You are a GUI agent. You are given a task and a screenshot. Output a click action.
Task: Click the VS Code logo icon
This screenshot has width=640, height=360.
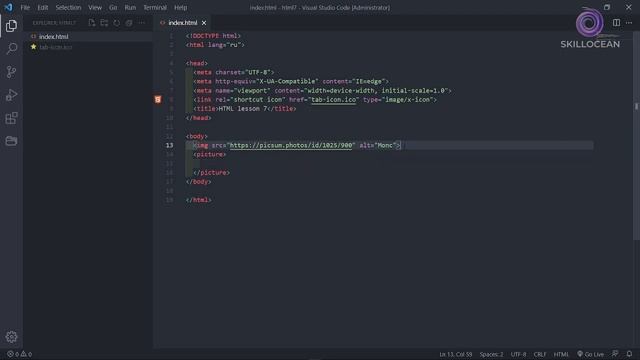click(x=9, y=7)
